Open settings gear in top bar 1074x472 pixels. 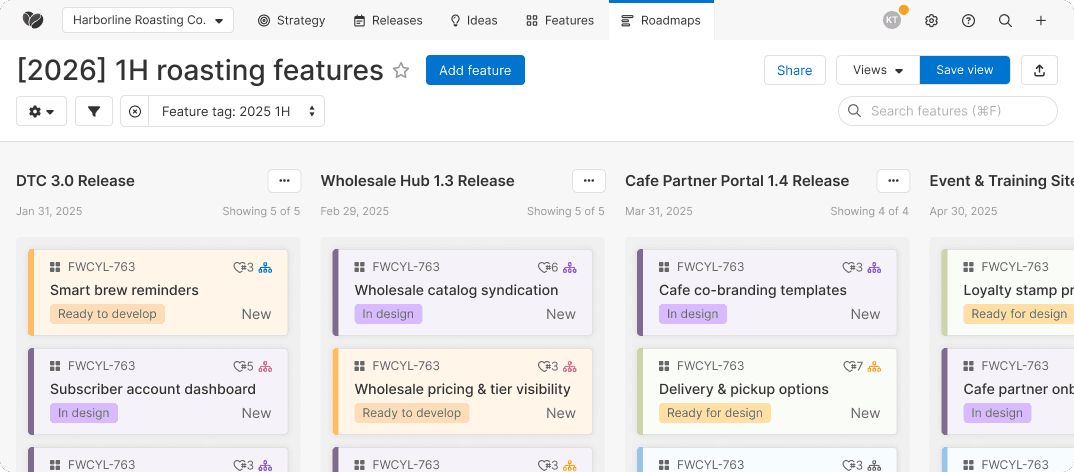pos(931,20)
